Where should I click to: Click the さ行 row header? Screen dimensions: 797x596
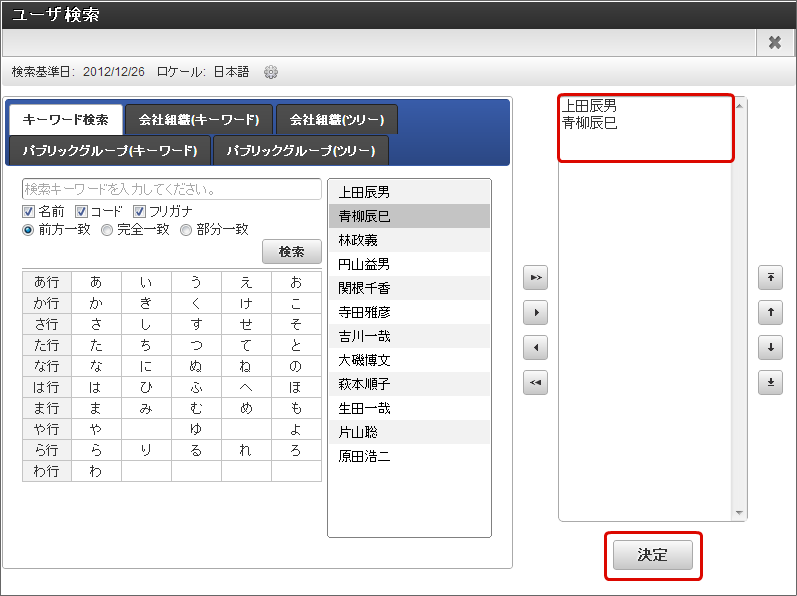pyautogui.click(x=46, y=324)
